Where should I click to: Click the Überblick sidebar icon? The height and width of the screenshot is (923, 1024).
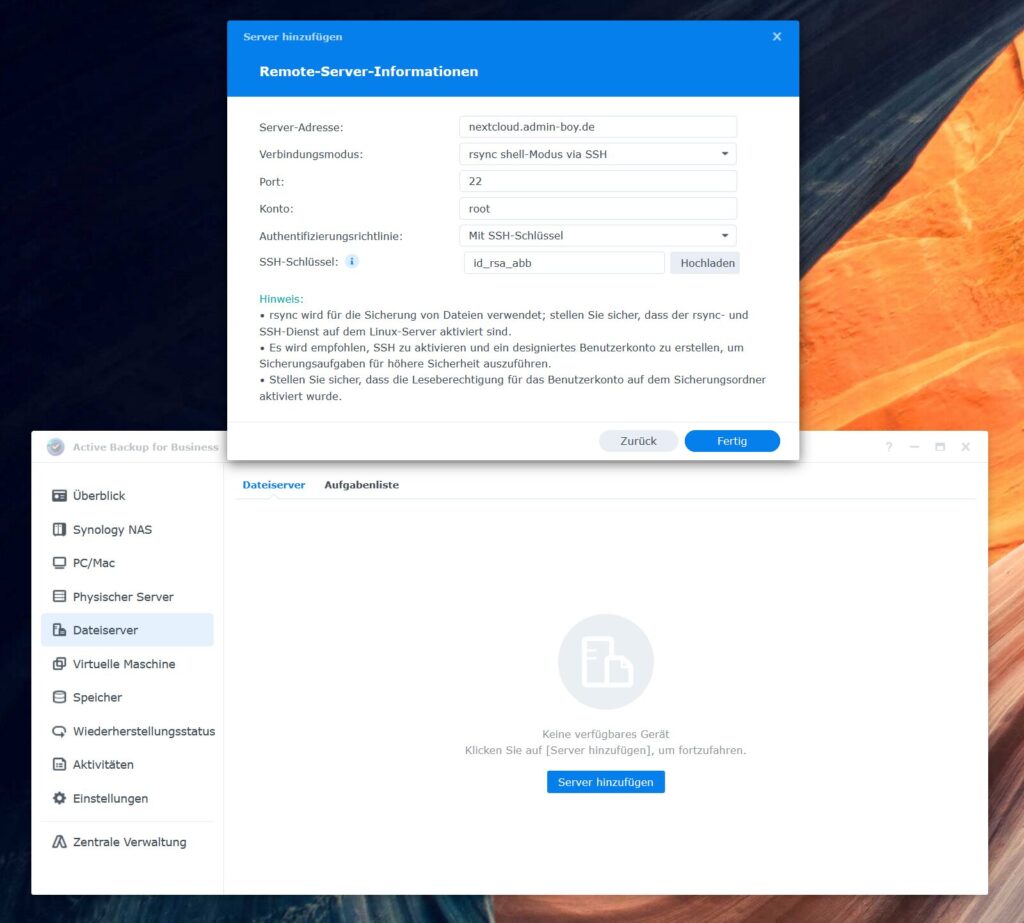59,496
